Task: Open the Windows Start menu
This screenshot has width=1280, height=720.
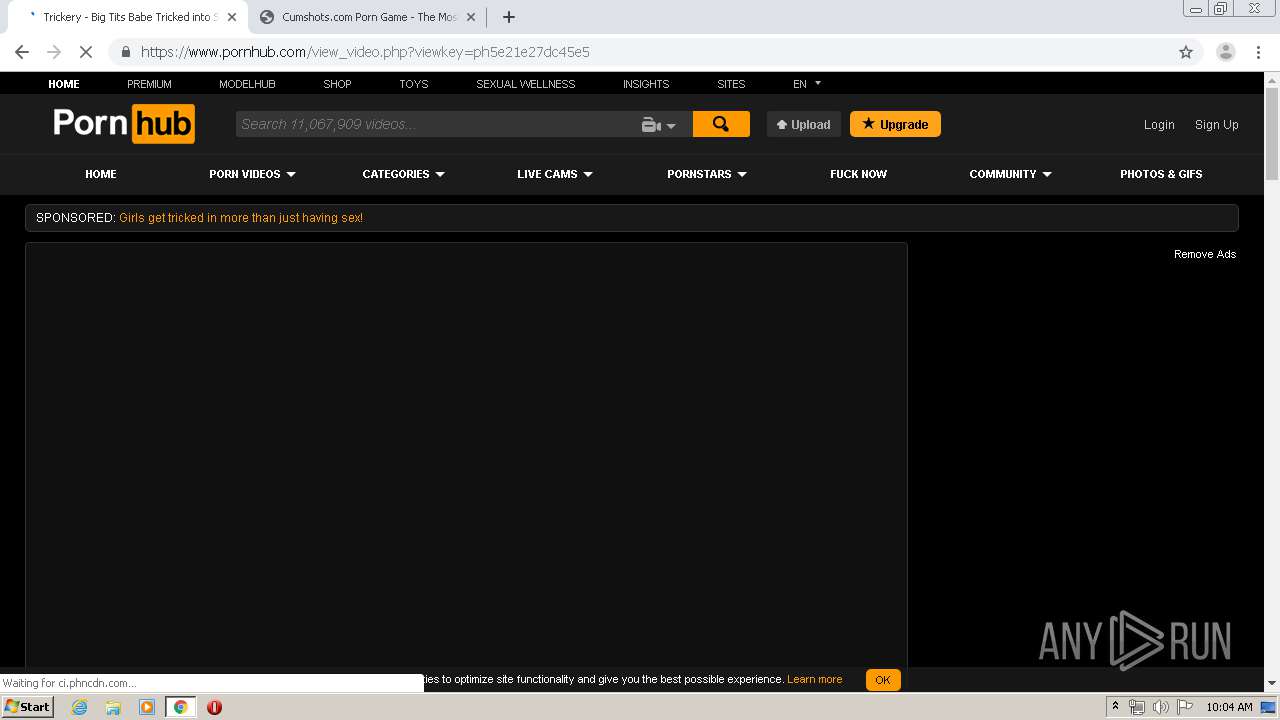Action: (x=27, y=707)
